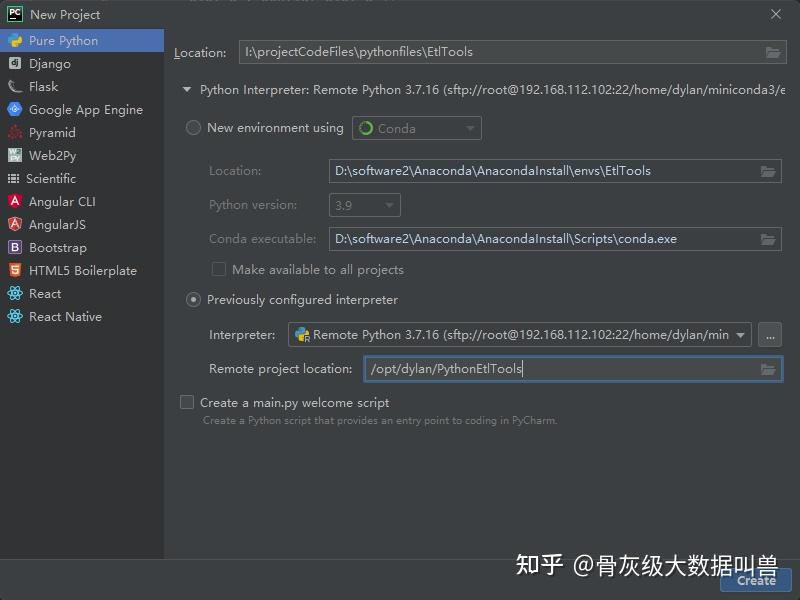
Task: Click the Create button
Action: pyautogui.click(x=755, y=580)
